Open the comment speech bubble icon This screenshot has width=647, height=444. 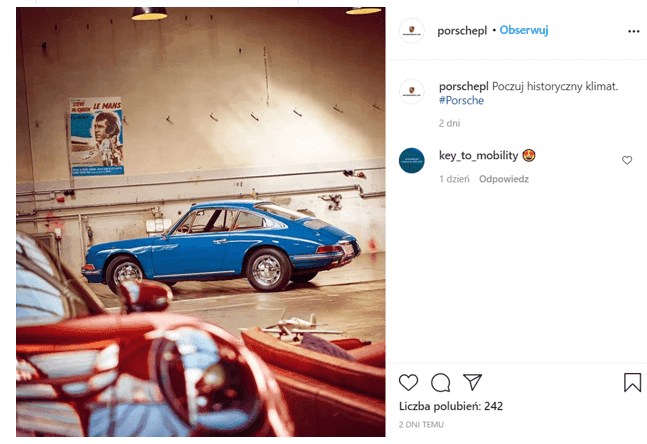pos(441,383)
